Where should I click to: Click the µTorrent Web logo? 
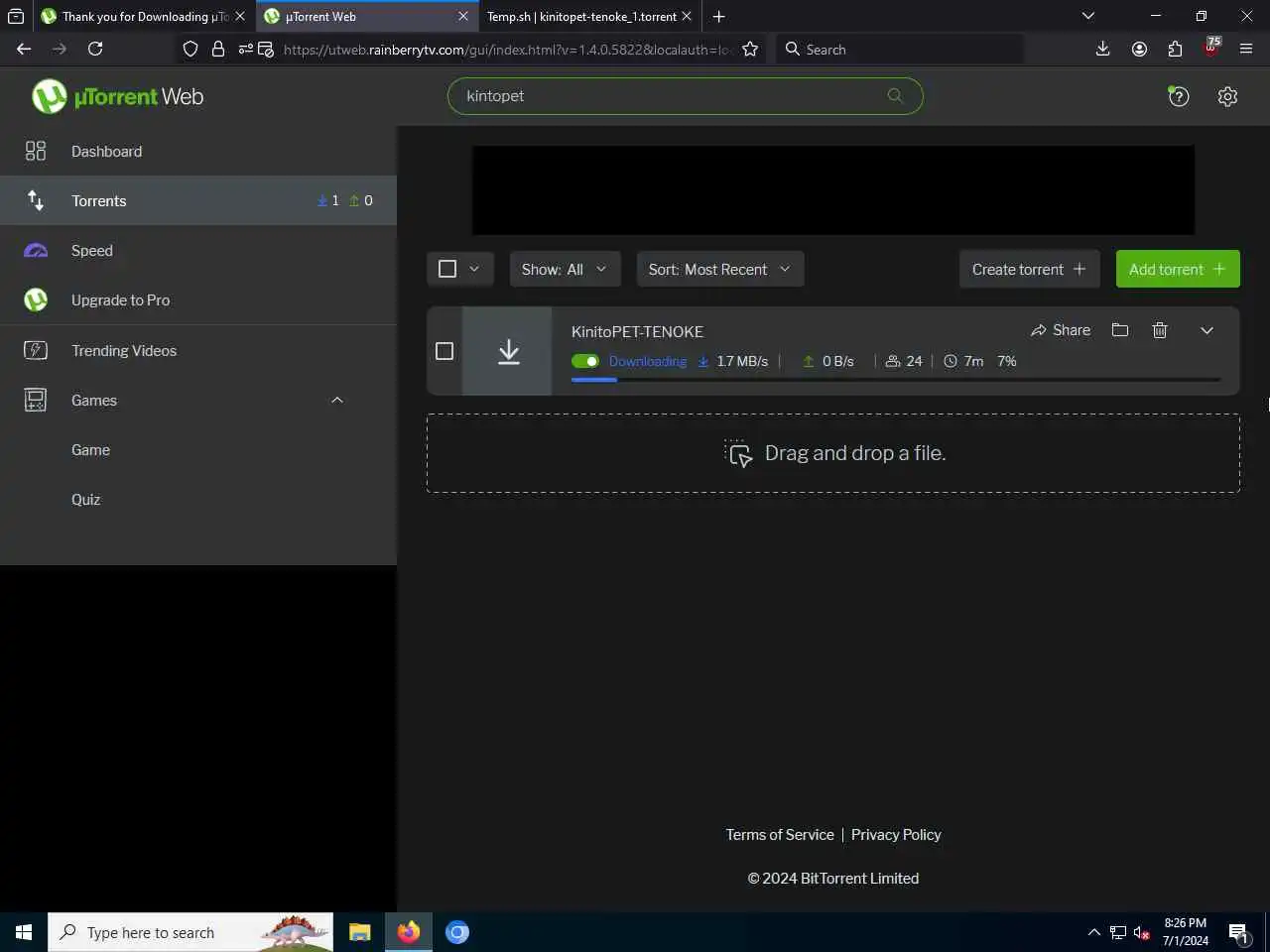point(117,96)
